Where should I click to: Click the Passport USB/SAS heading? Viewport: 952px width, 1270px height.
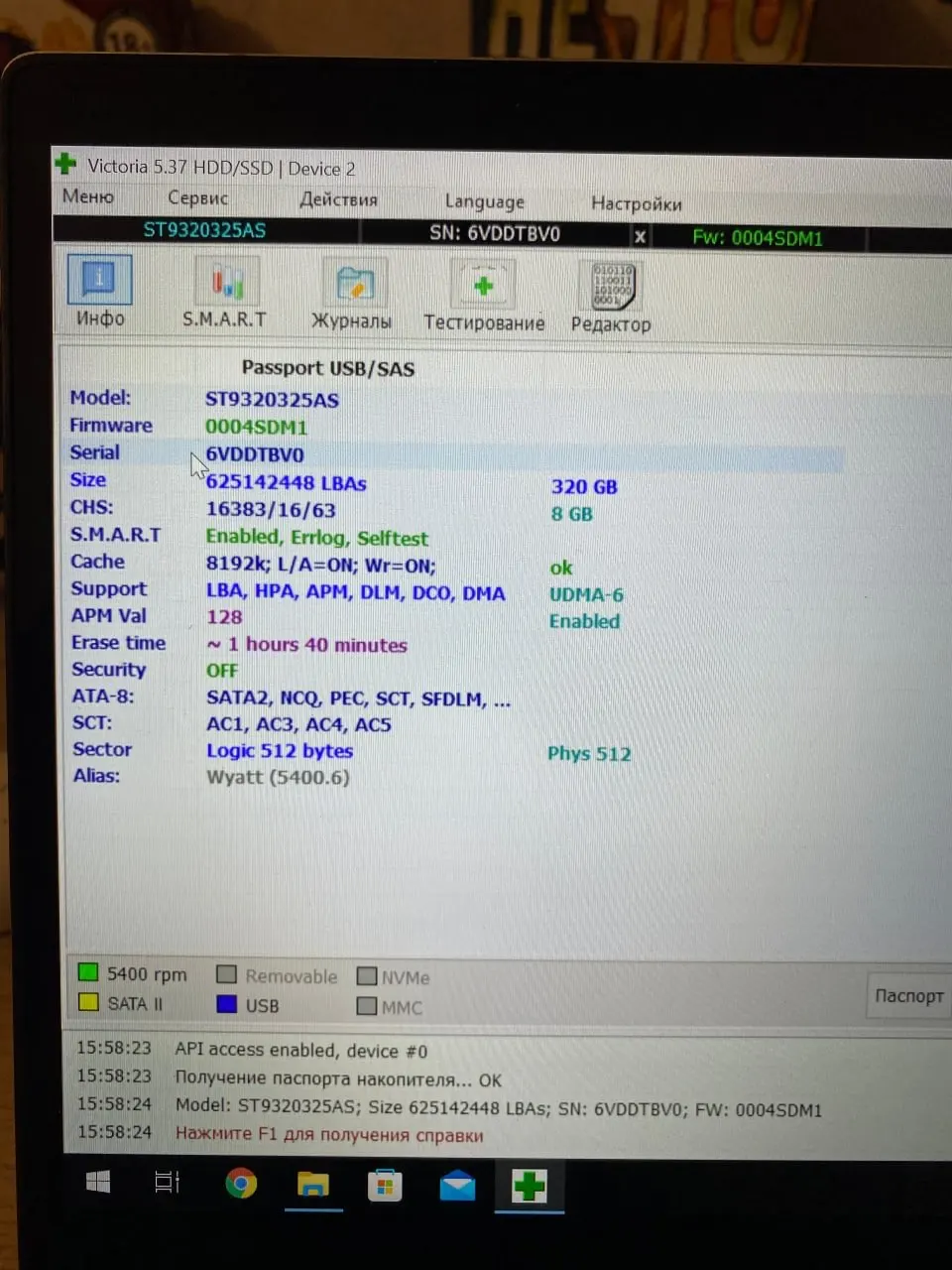point(328,368)
